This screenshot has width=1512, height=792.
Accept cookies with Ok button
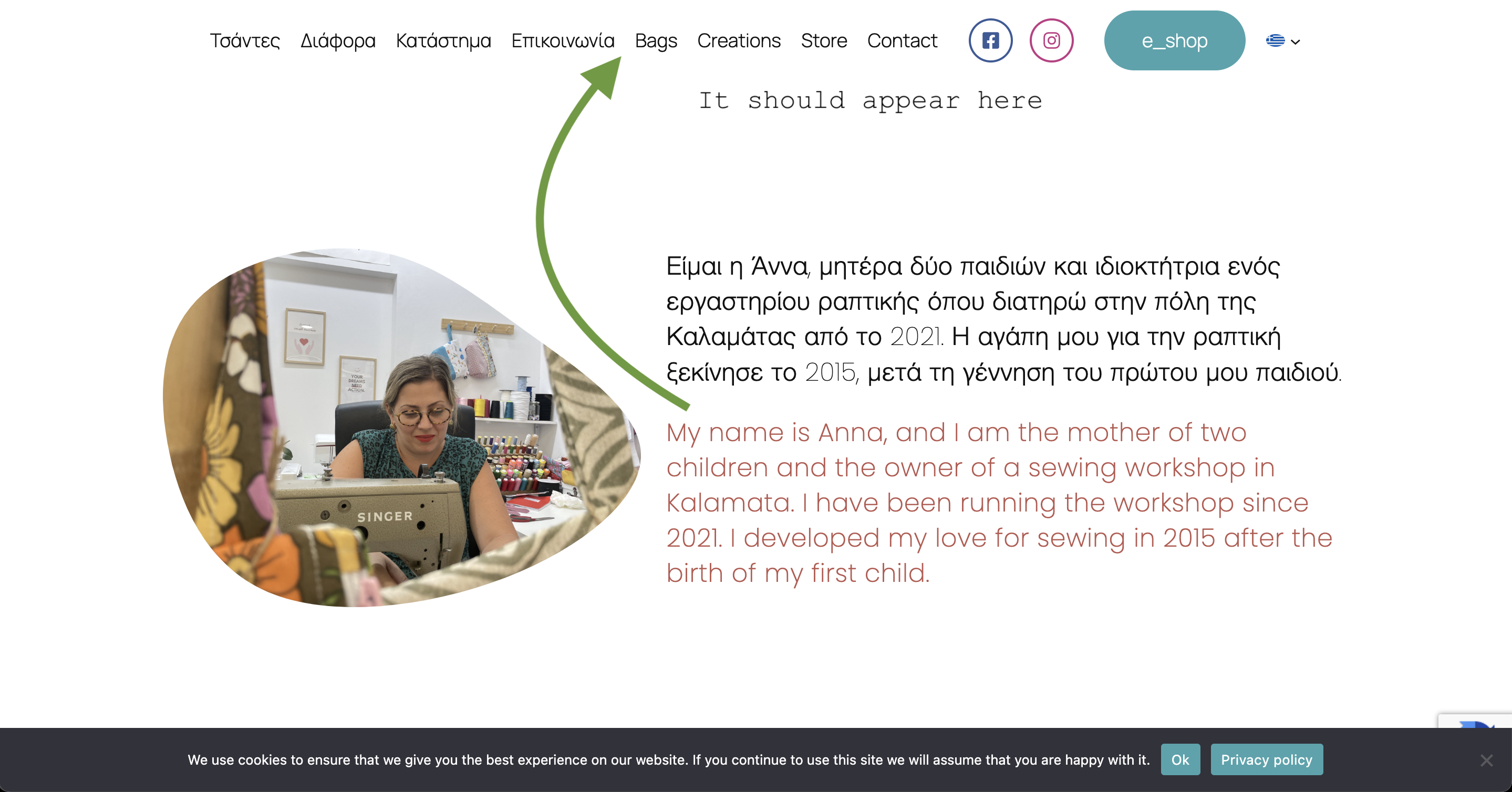coord(1180,760)
